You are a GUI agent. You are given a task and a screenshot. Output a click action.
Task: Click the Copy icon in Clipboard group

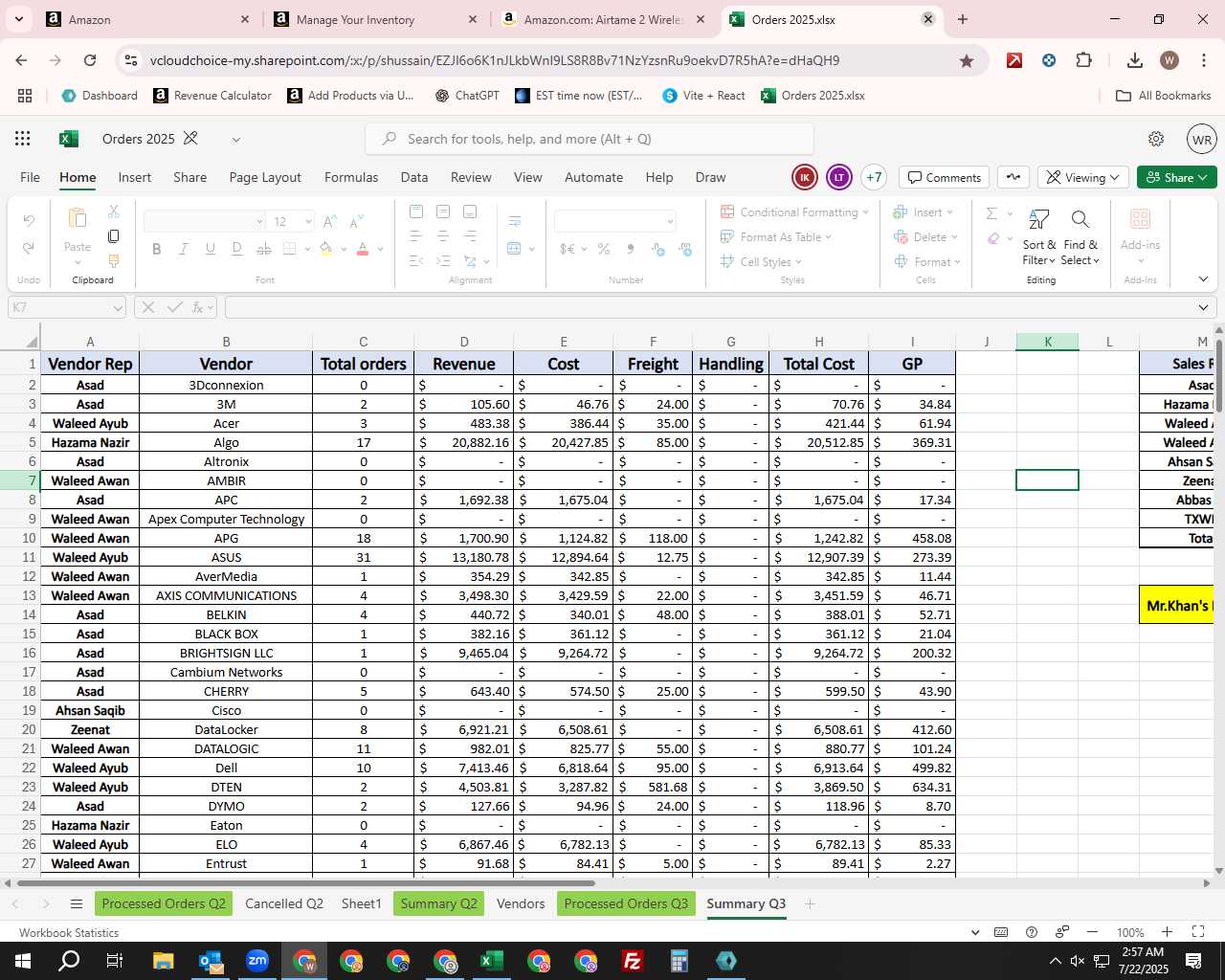point(113,236)
